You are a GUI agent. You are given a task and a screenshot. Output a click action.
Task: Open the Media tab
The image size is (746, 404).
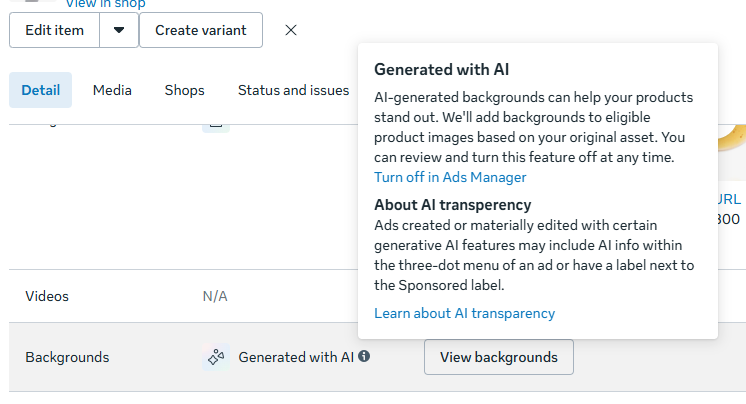point(112,90)
